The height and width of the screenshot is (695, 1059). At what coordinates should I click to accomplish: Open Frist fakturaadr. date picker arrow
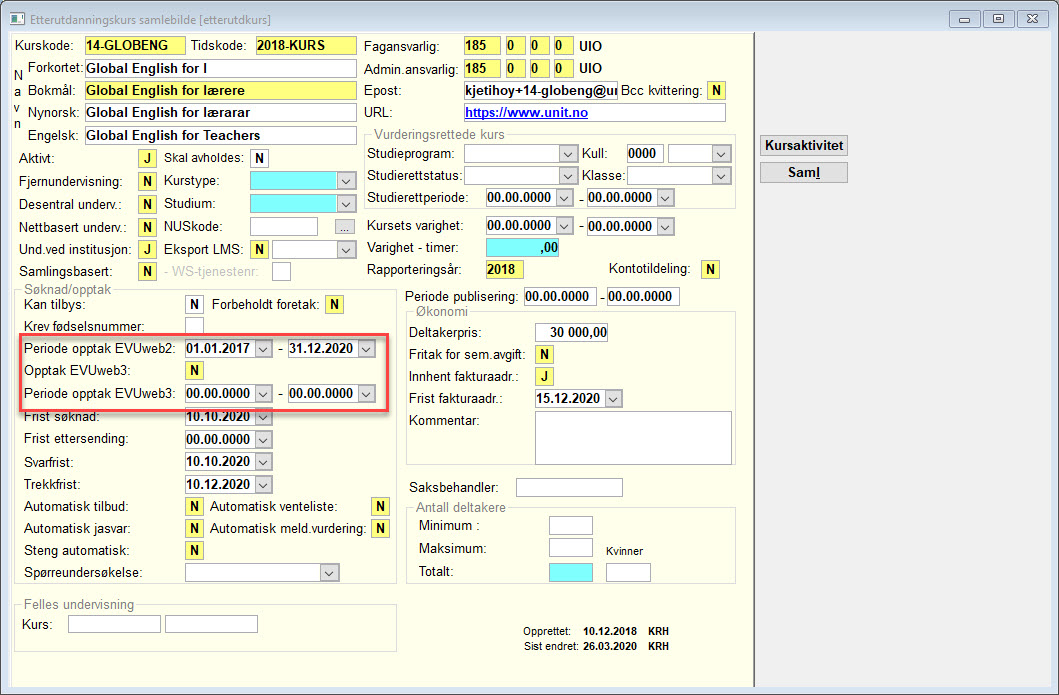[x=613, y=398]
